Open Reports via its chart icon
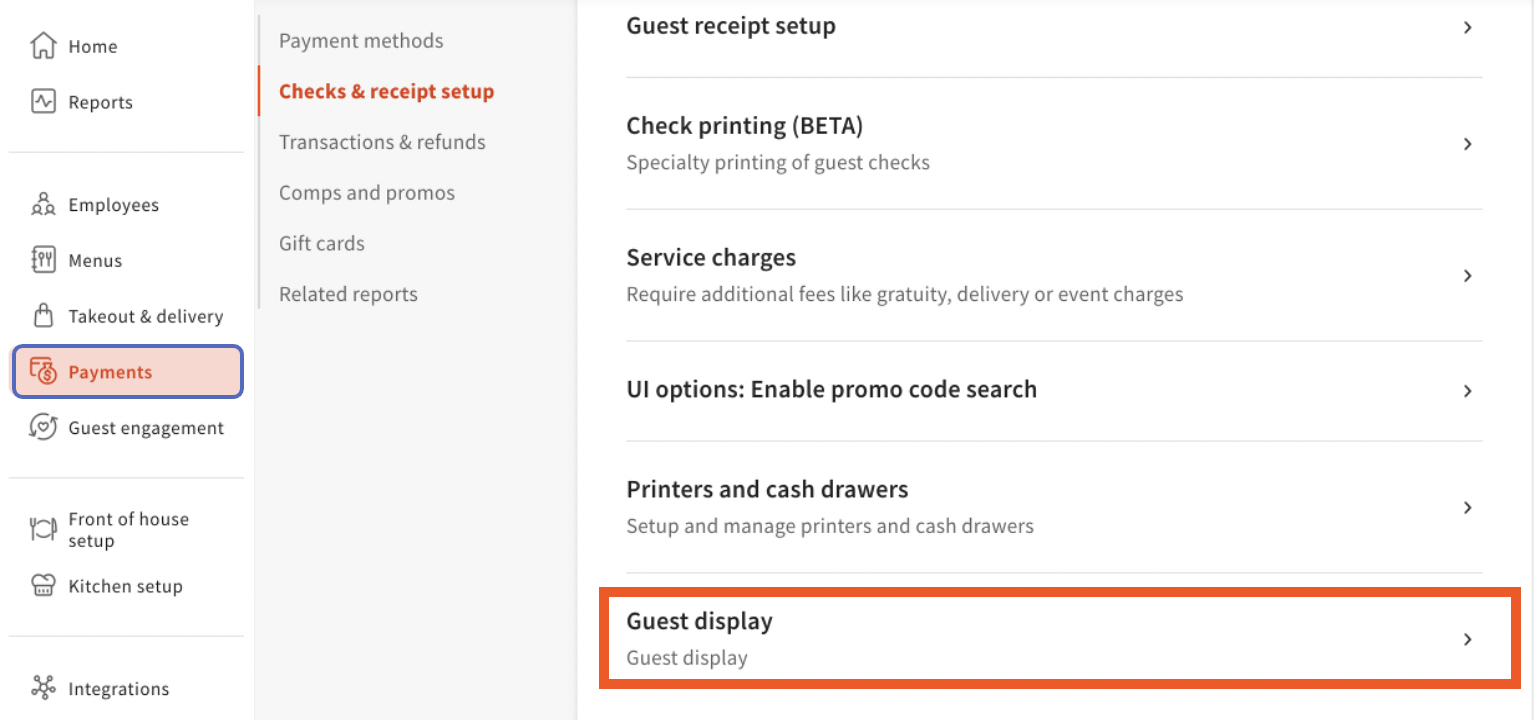 point(43,102)
